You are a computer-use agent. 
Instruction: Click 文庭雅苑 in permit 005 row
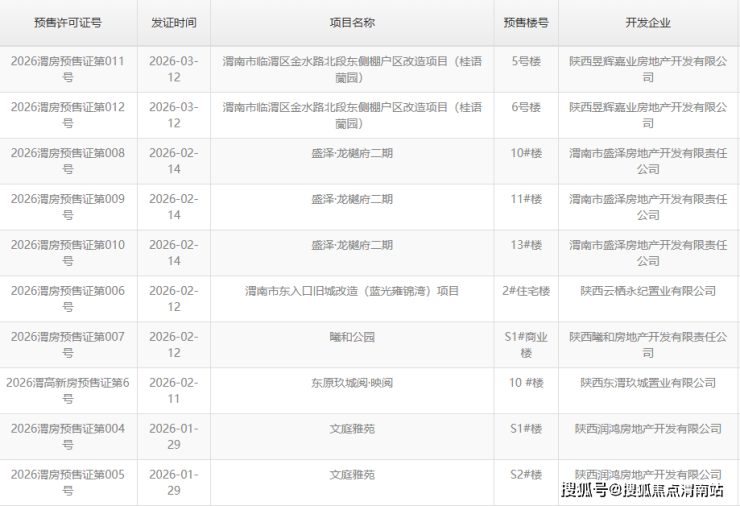tap(352, 474)
